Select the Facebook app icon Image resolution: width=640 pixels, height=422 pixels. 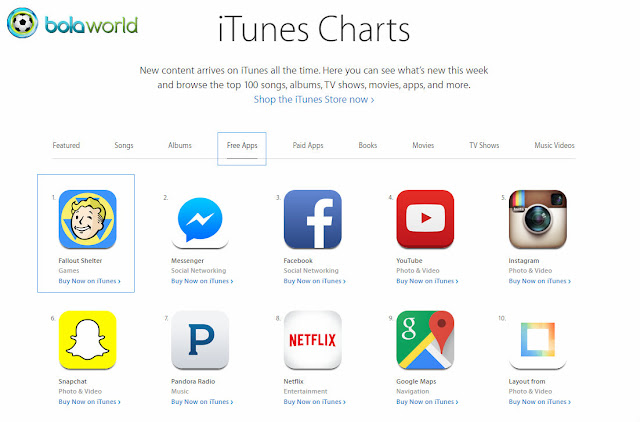pos(313,219)
